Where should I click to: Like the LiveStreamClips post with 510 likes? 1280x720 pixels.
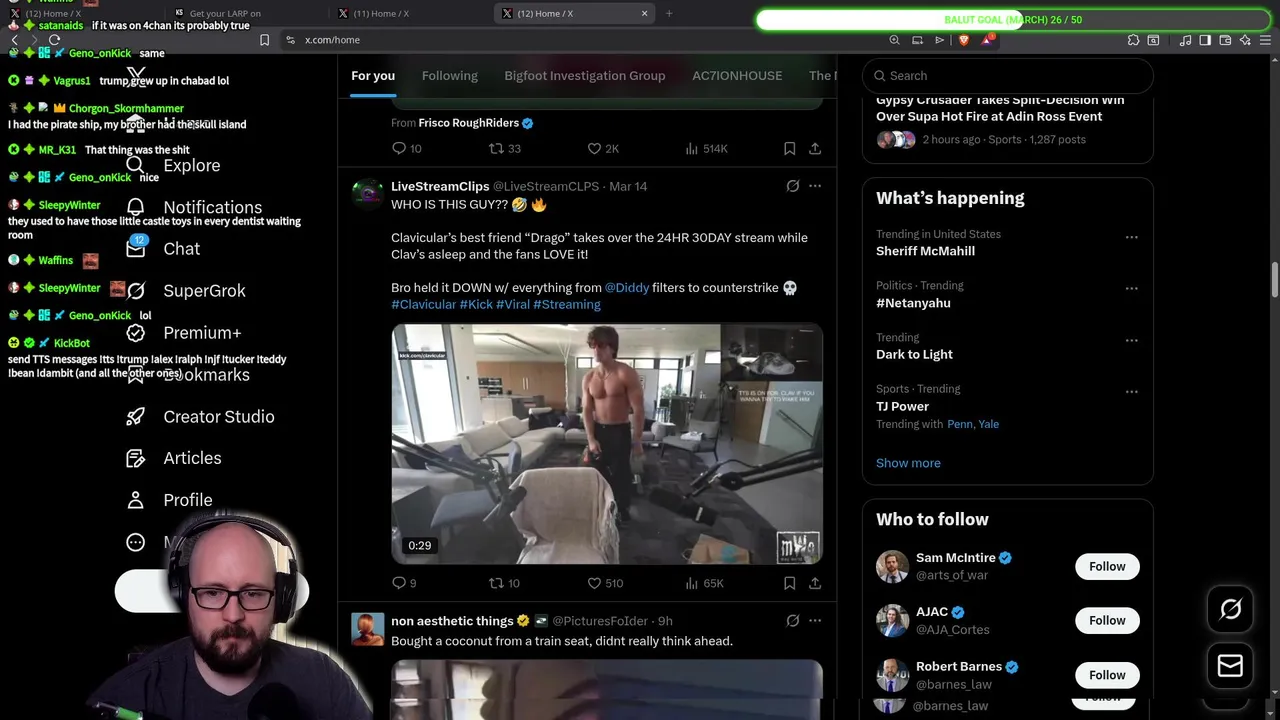point(605,583)
